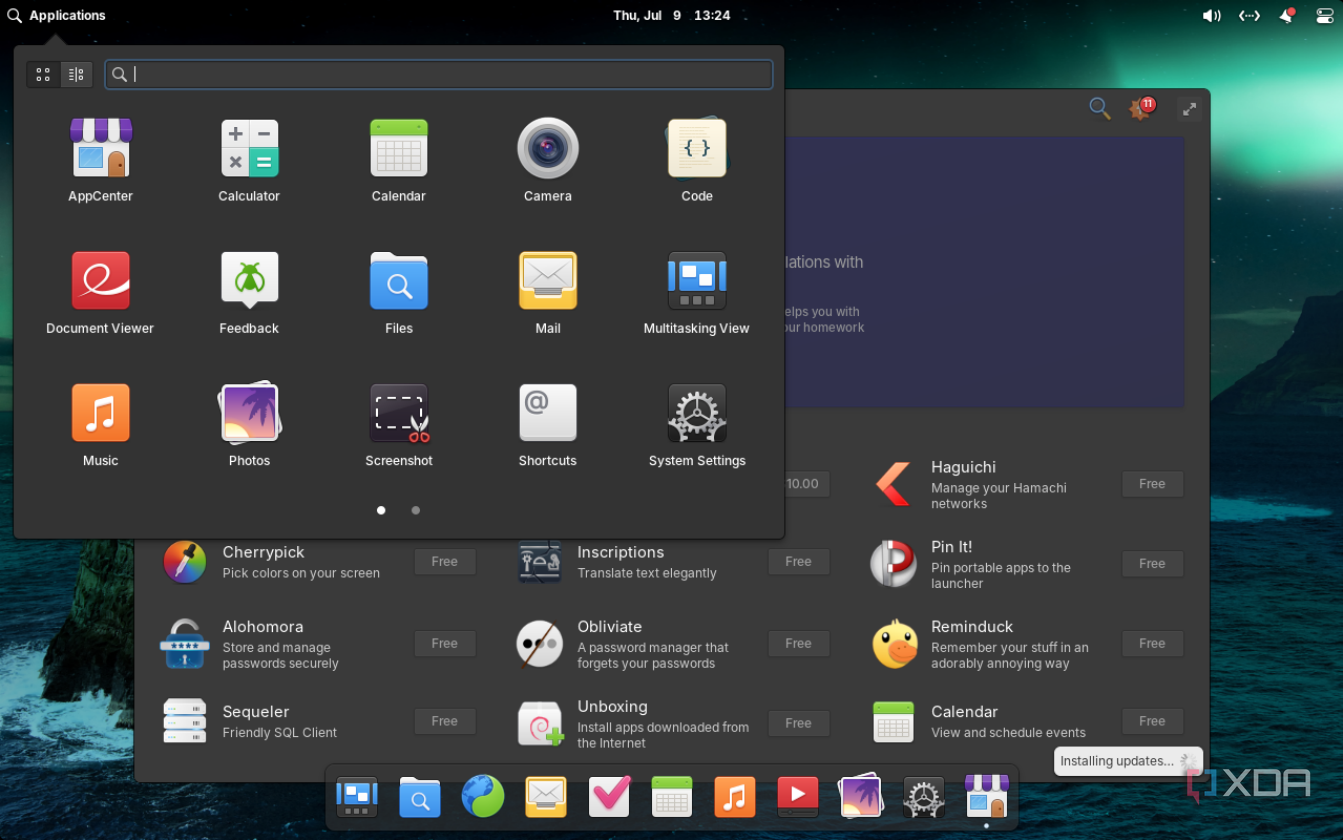Open the sound volume indicator
1343x840 pixels.
1211,15
